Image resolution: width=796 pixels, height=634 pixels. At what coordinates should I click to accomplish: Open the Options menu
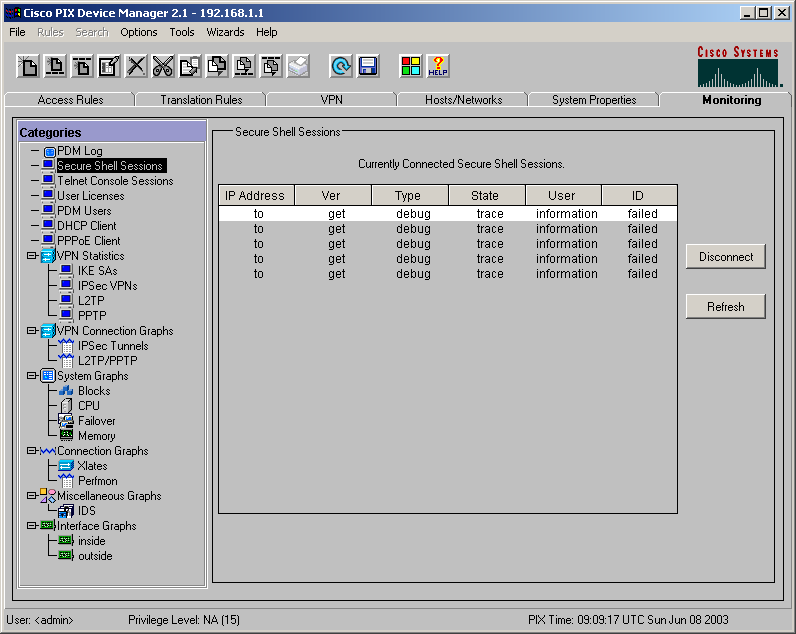[x=139, y=32]
